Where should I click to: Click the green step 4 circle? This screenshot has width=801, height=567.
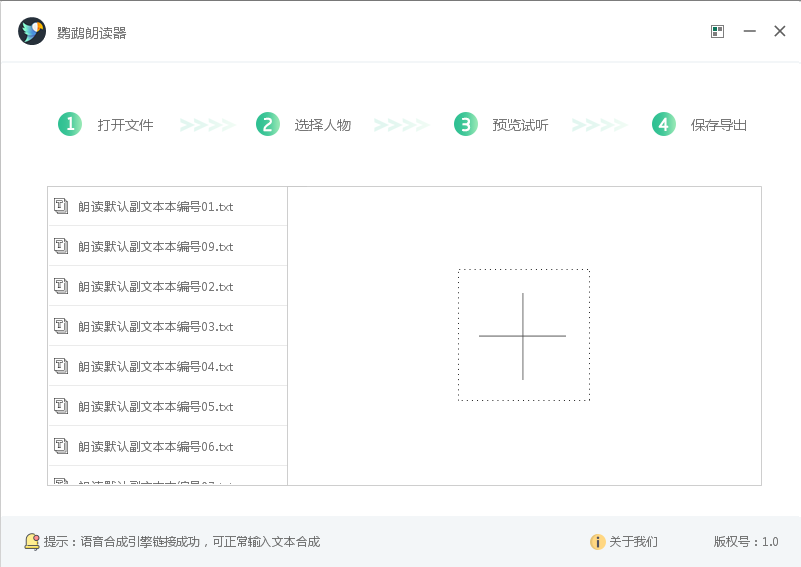664,124
